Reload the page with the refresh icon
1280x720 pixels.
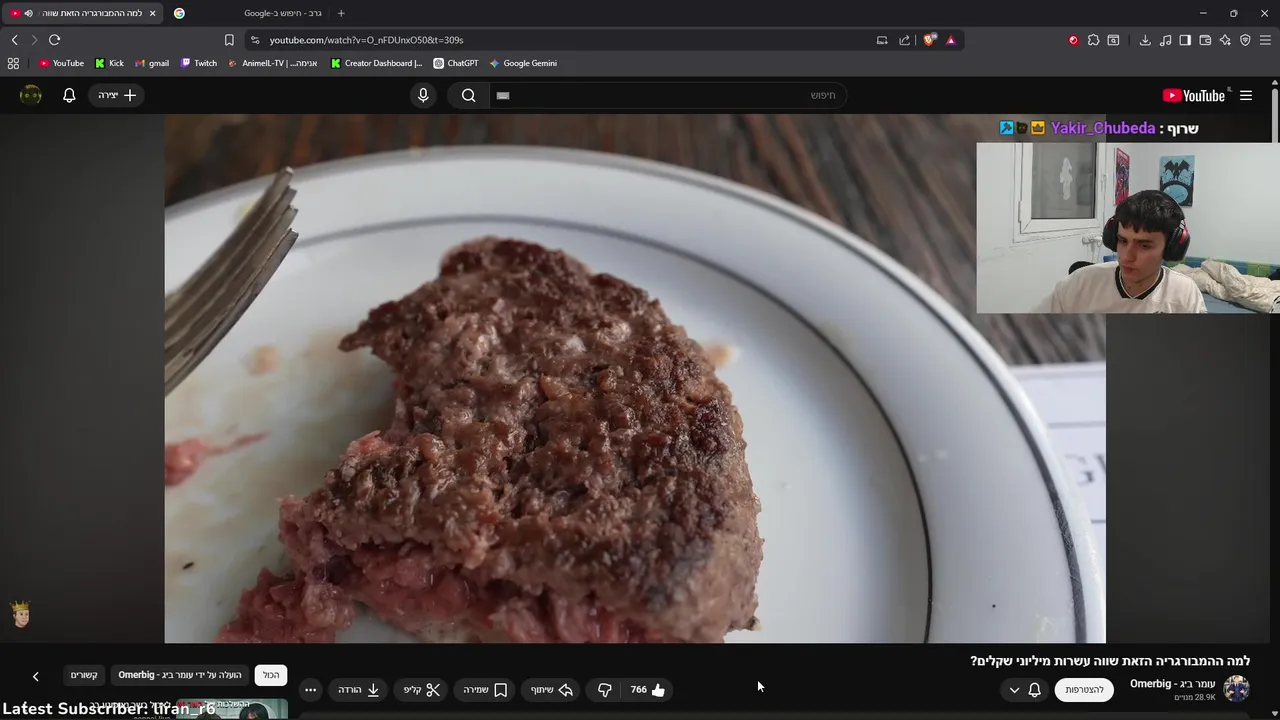tap(54, 40)
